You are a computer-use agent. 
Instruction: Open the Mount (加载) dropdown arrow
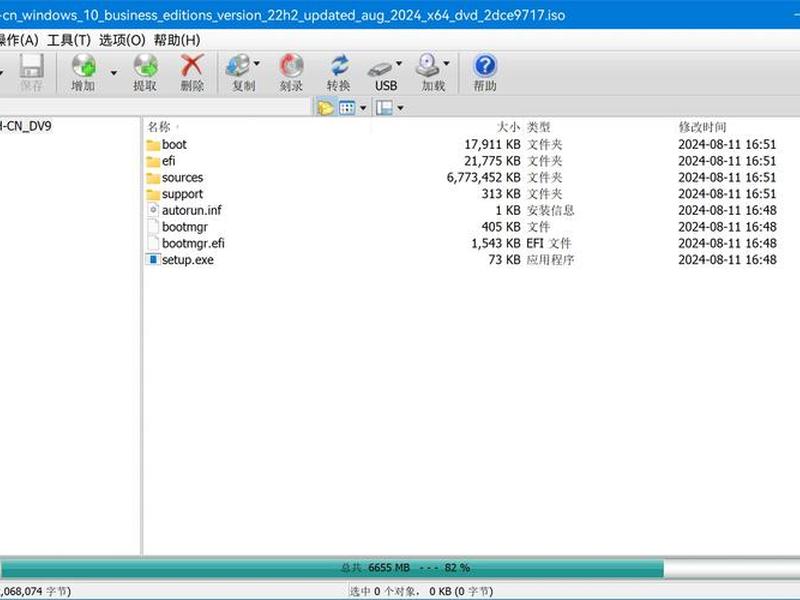point(446,63)
